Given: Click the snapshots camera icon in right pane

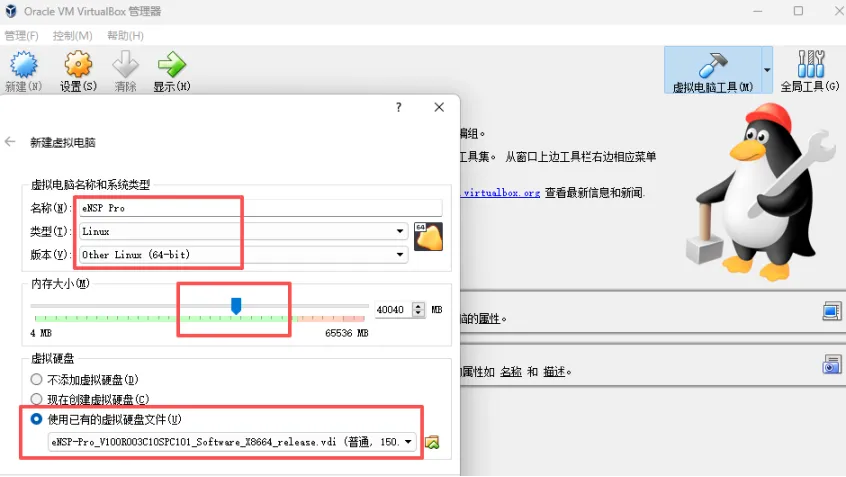Looking at the screenshot, I should 831,365.
